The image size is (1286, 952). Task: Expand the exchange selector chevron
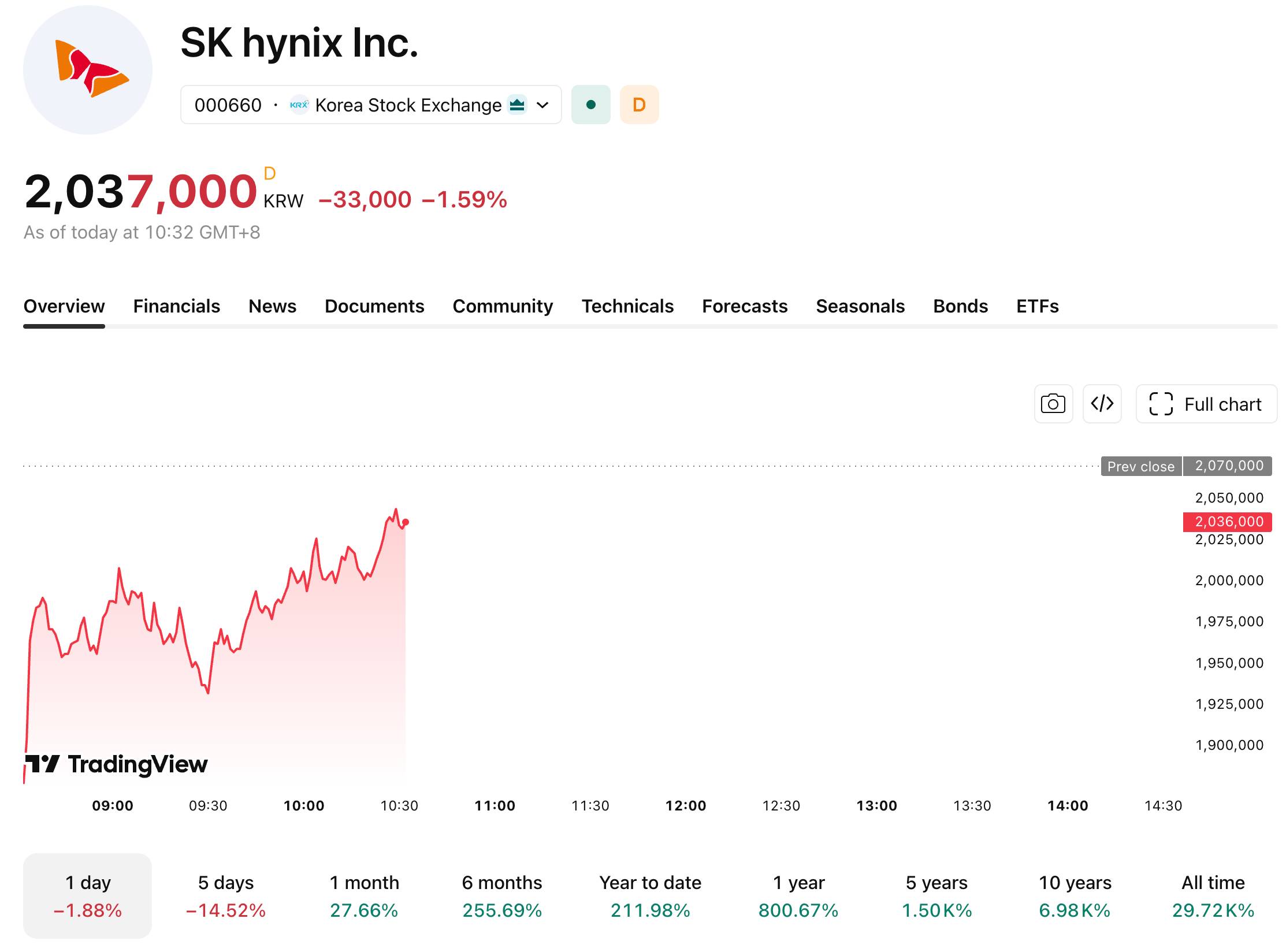point(542,105)
